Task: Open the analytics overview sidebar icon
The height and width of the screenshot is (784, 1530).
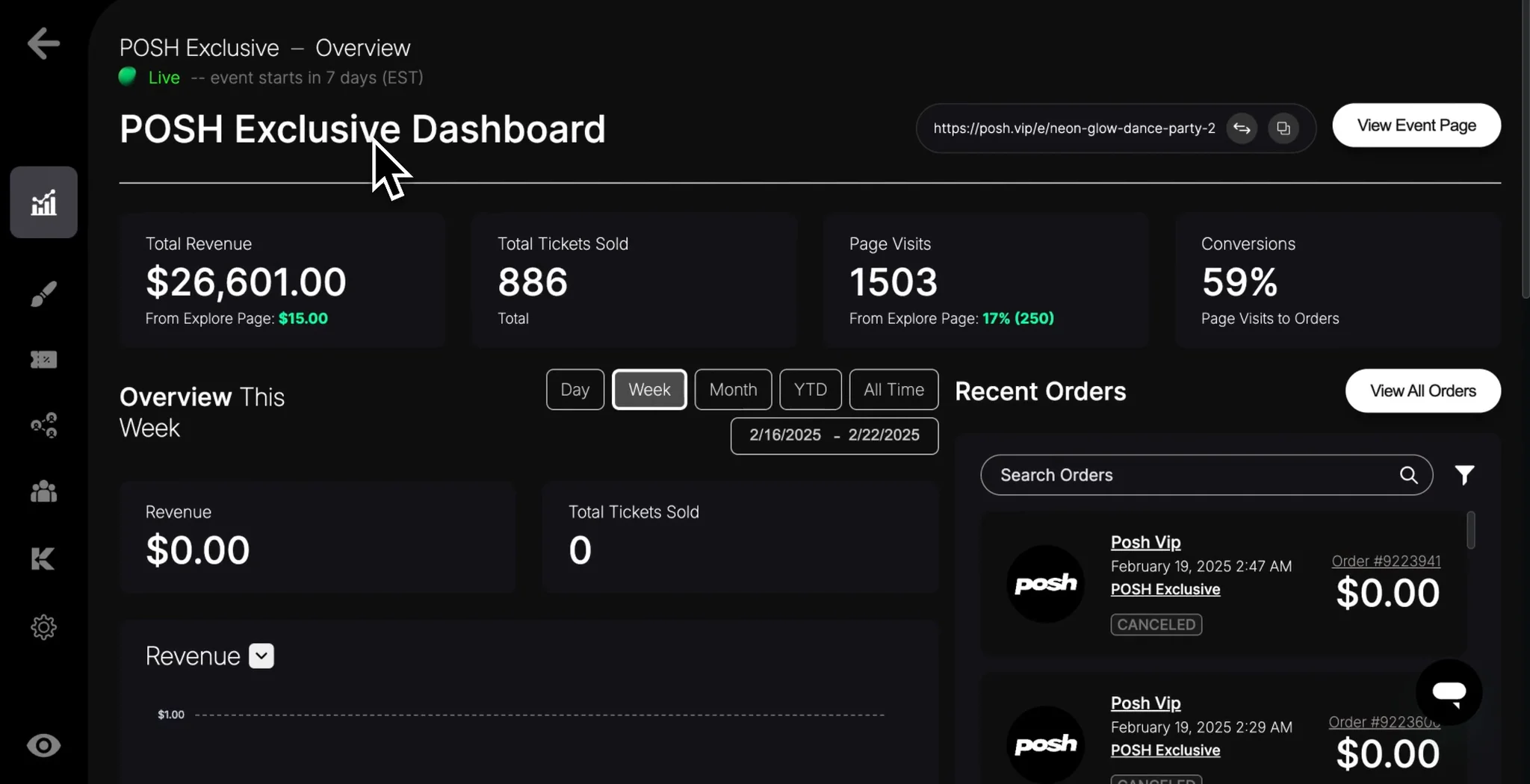Action: coord(43,202)
